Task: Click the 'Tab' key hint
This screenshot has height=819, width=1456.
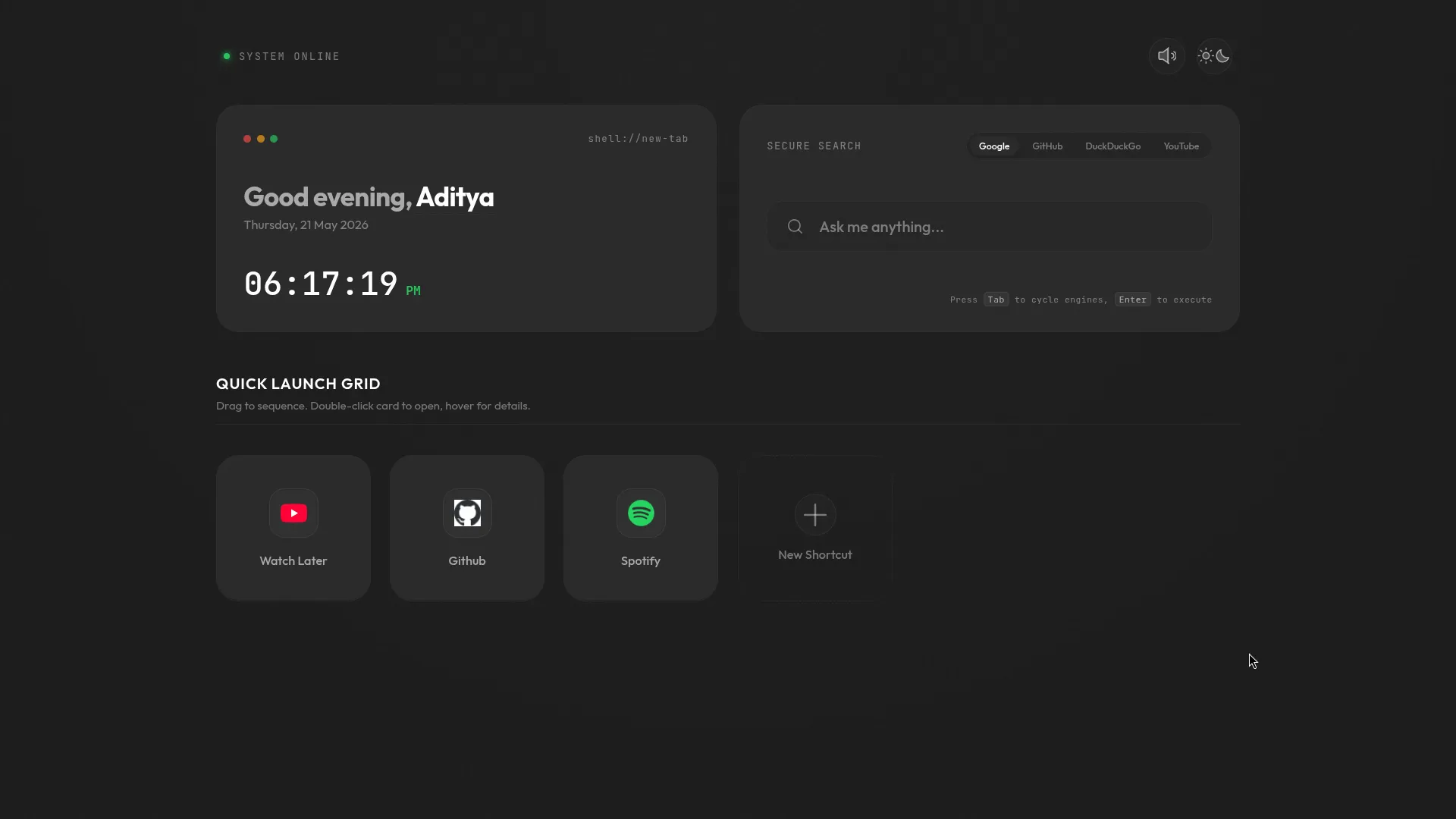Action: [996, 300]
